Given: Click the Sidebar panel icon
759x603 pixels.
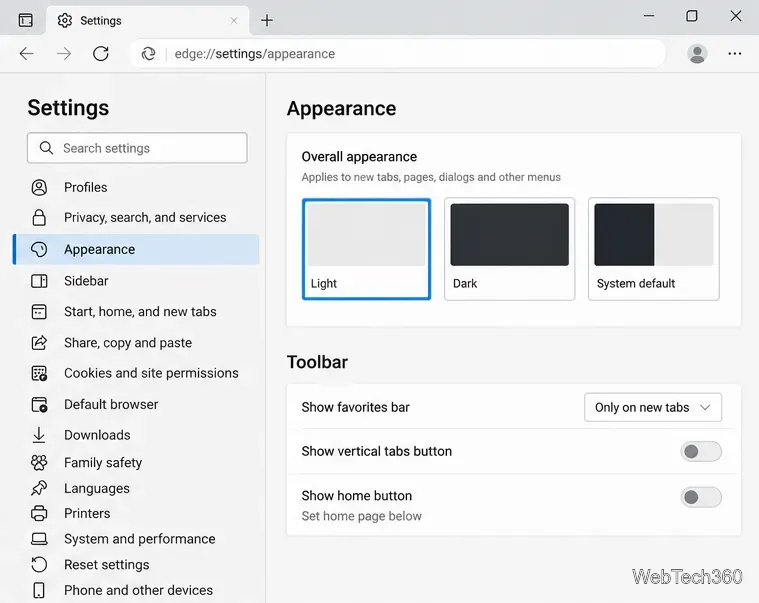Looking at the screenshot, I should point(39,281).
